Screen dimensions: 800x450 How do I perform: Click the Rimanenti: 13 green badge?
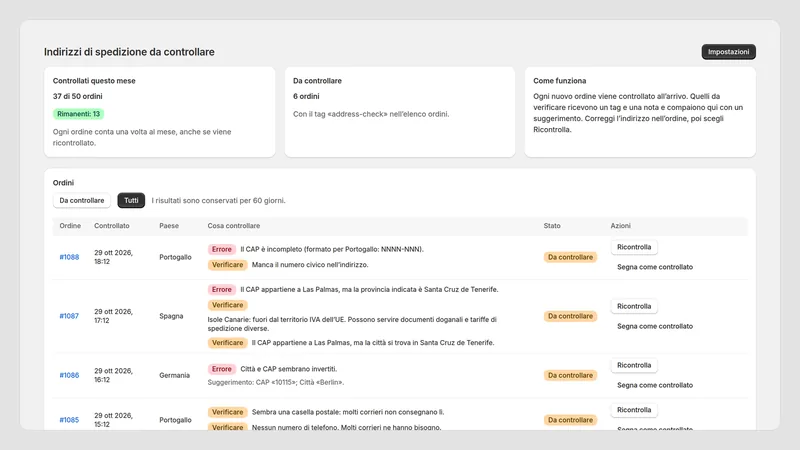pos(78,114)
